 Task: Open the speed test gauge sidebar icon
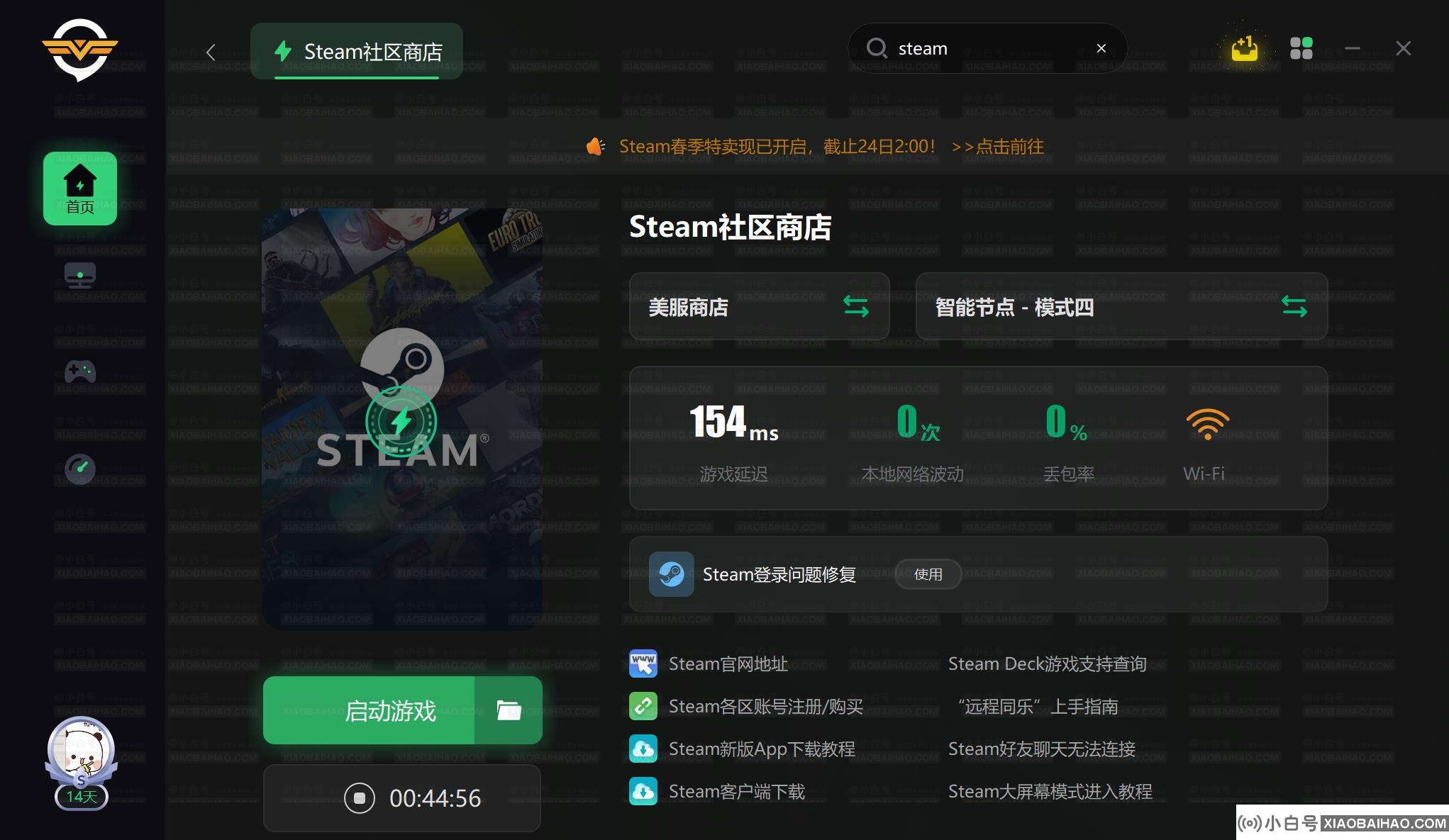80,468
